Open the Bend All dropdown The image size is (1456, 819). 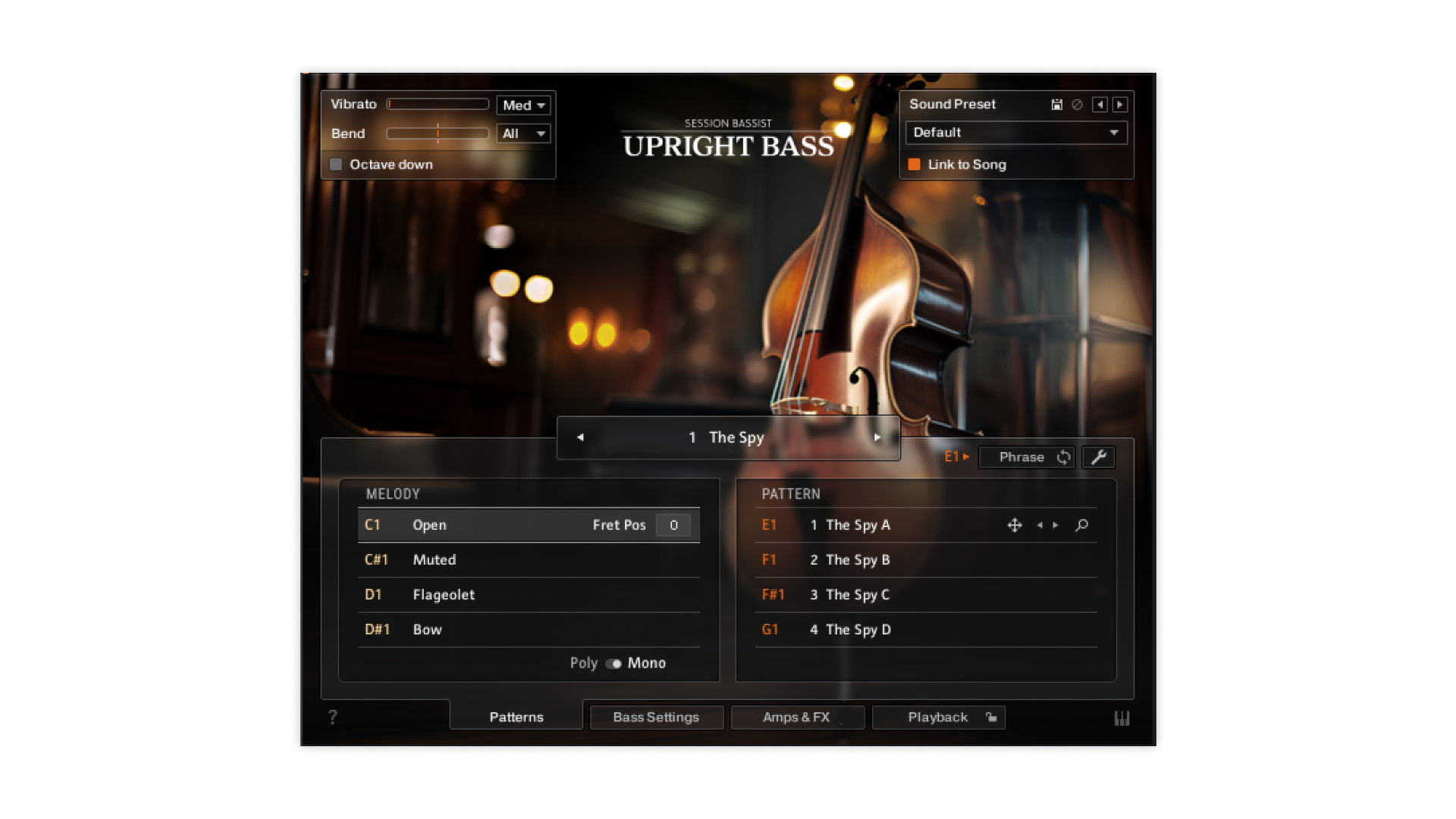(x=523, y=134)
